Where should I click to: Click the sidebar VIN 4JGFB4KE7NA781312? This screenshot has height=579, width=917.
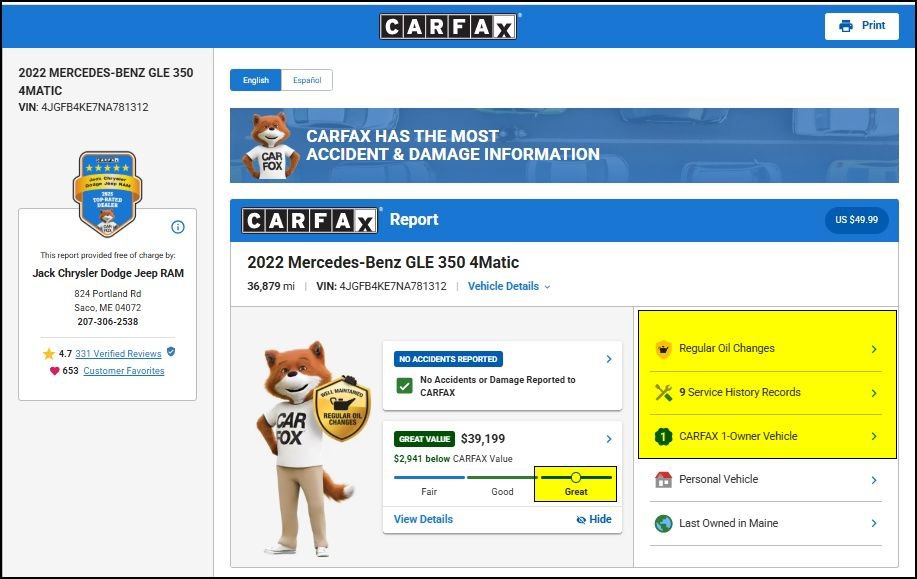(83, 108)
